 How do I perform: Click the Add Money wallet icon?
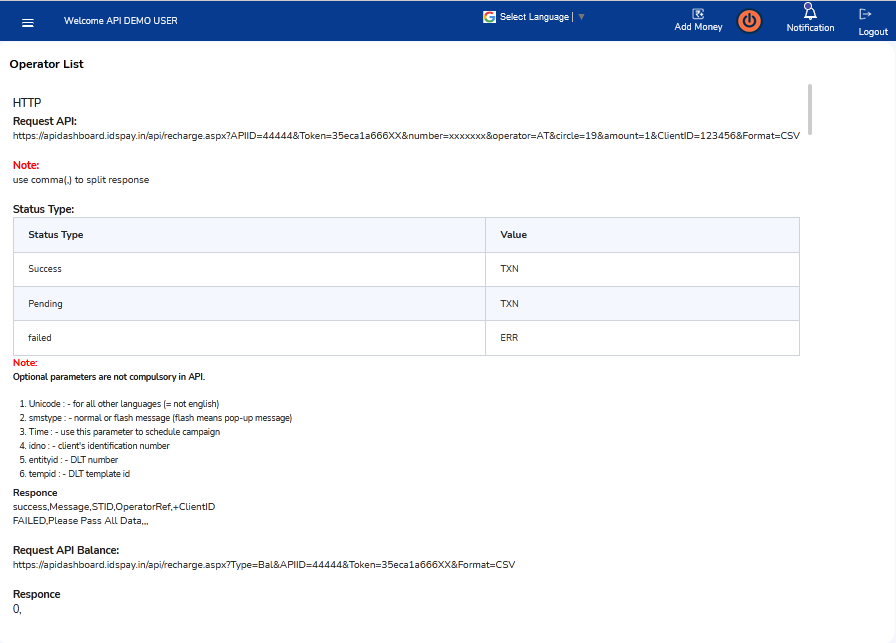698,13
